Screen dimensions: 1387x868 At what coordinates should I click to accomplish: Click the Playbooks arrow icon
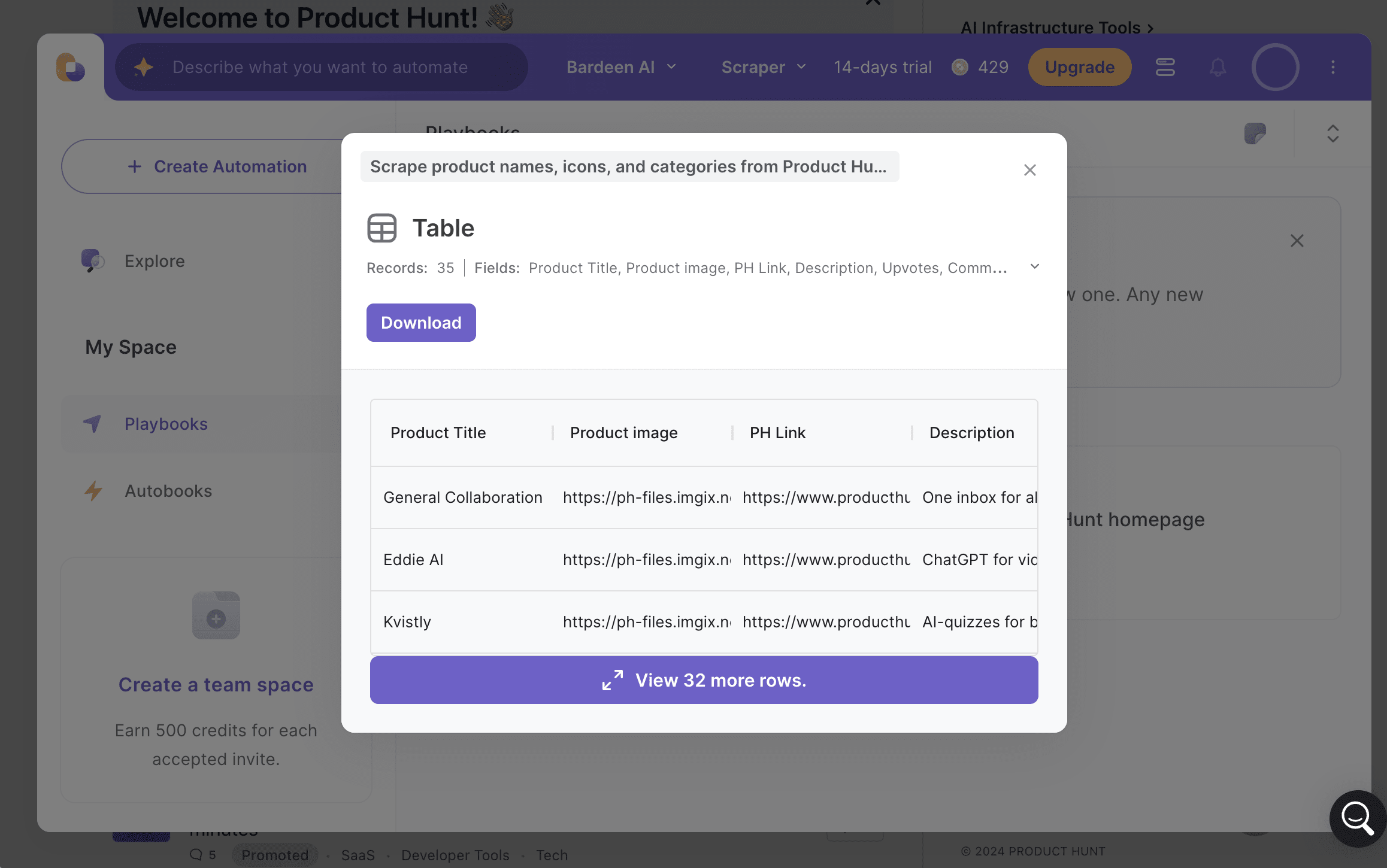coord(93,424)
